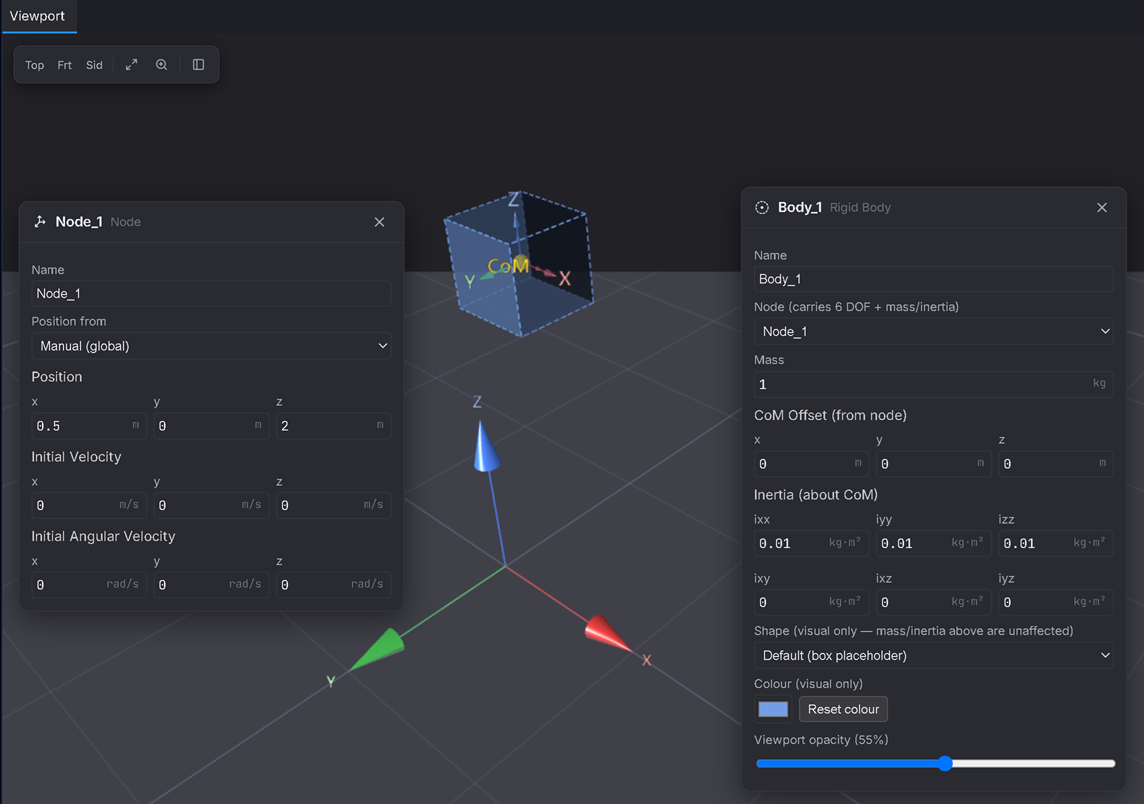Image resolution: width=1144 pixels, height=804 pixels.
Task: Open the Position from dropdown
Action: click(211, 346)
